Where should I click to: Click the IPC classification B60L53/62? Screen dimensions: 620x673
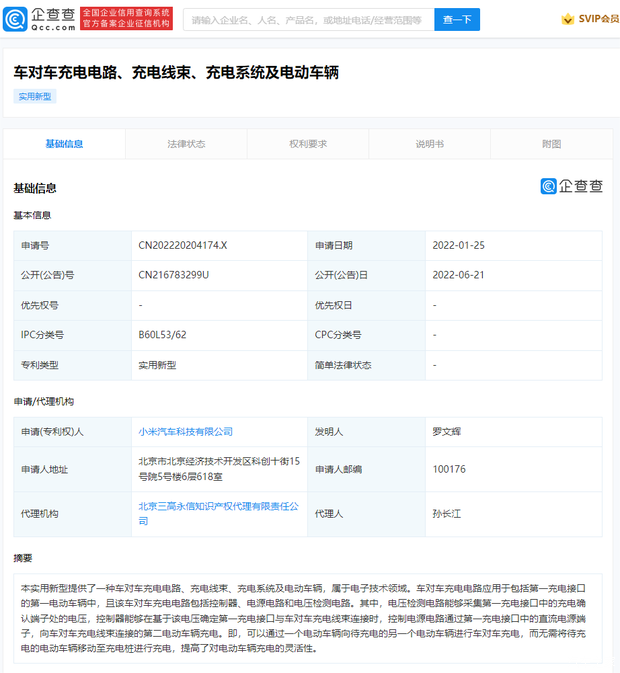[x=162, y=335]
